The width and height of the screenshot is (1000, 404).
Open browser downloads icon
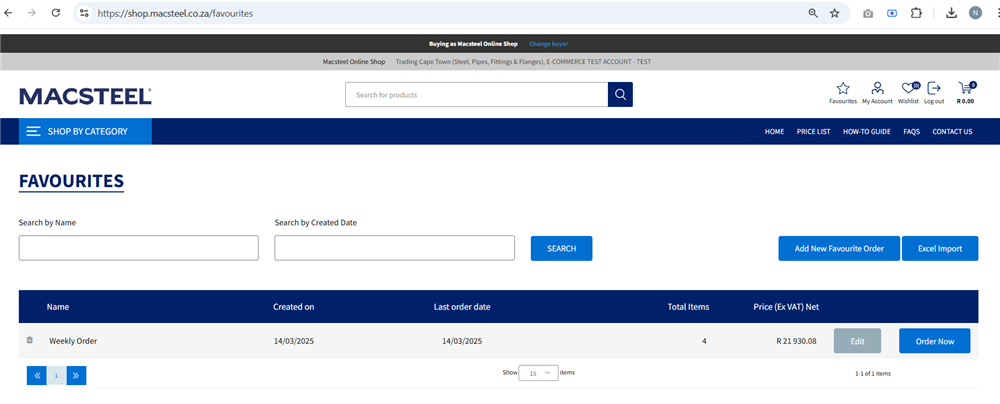[951, 13]
